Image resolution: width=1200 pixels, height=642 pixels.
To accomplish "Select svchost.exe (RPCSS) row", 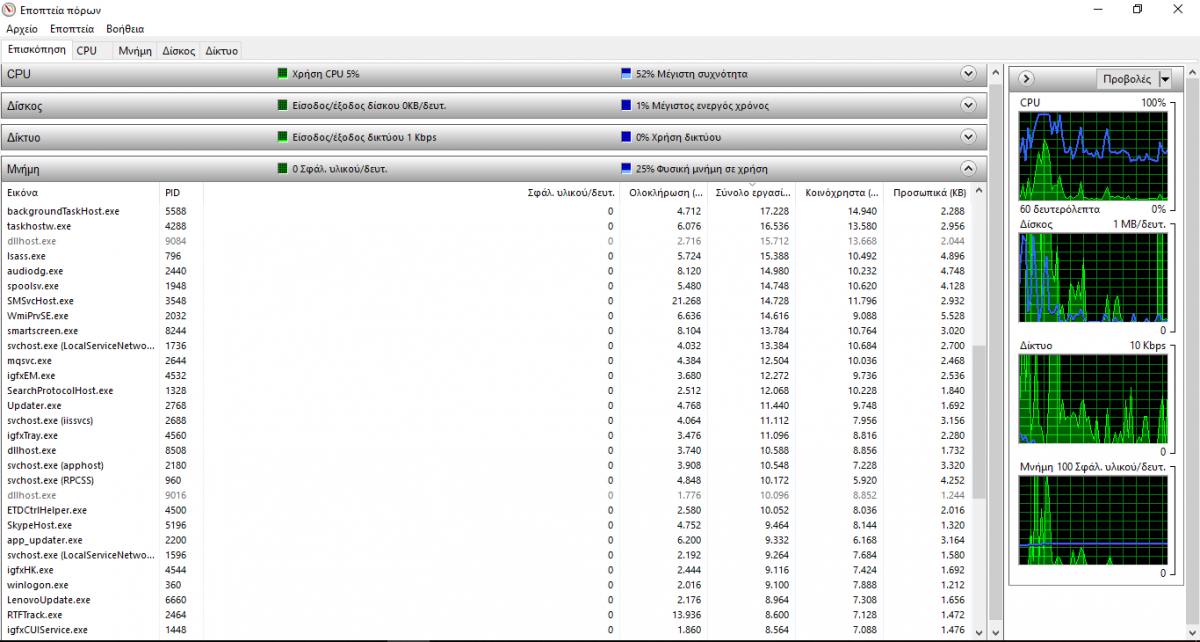I will [x=486, y=480].
